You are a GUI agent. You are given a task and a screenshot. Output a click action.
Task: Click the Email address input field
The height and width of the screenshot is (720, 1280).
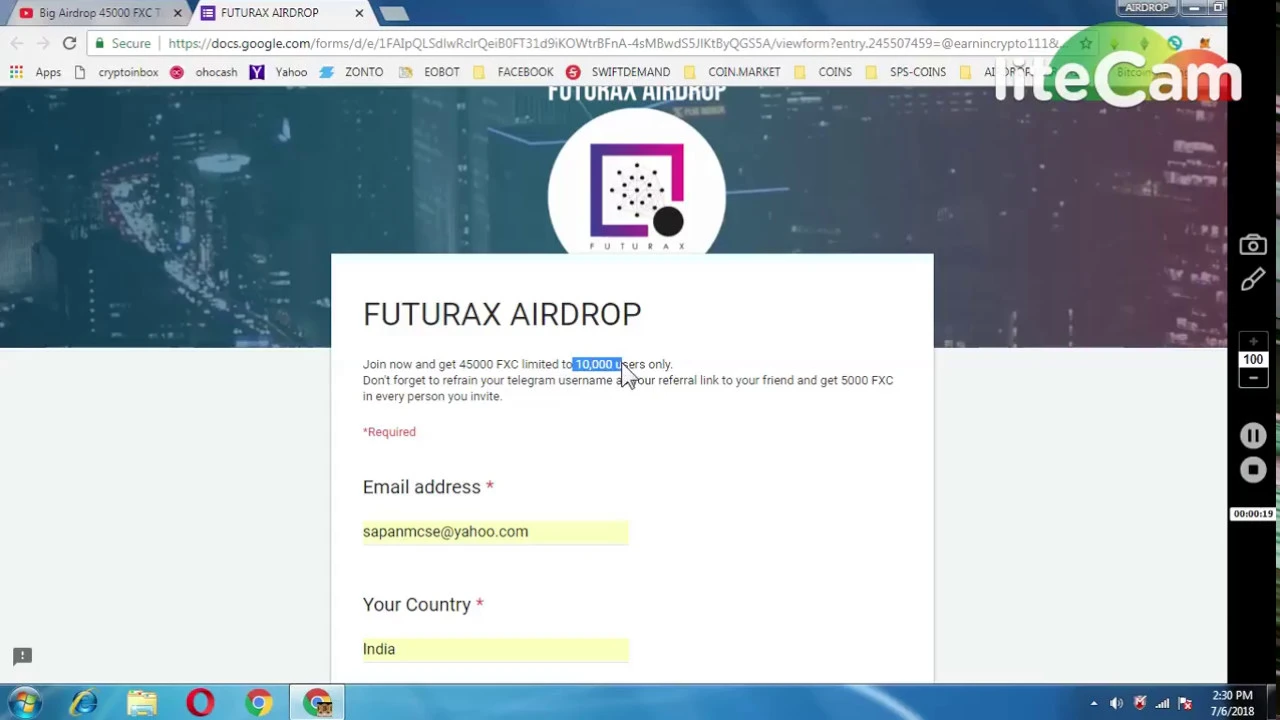tap(495, 531)
